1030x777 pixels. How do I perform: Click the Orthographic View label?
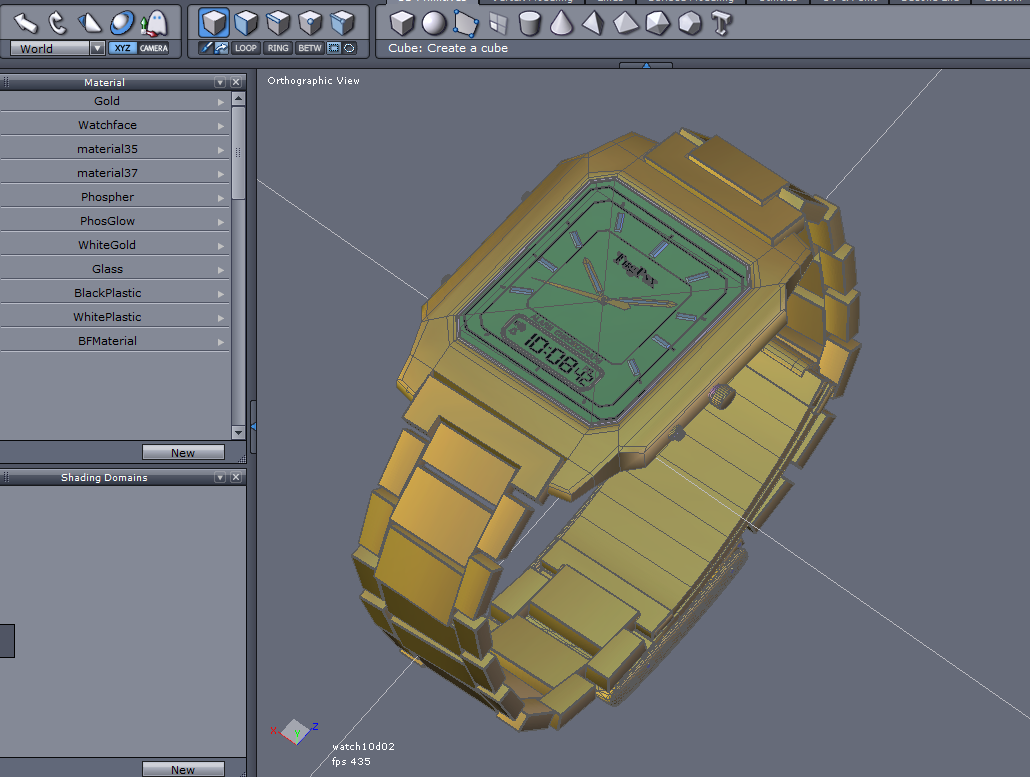point(313,80)
